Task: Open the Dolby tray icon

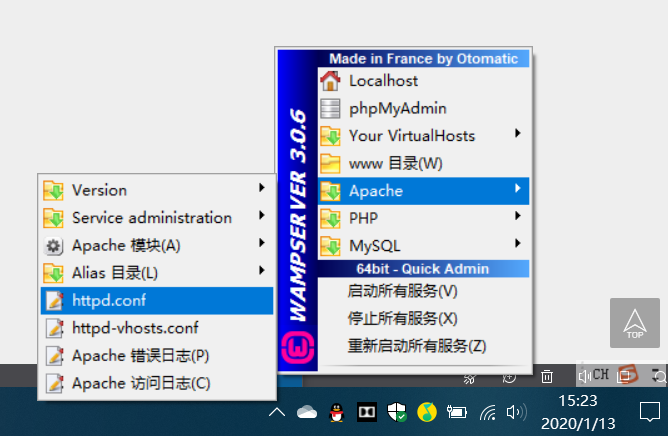Action: [367, 412]
